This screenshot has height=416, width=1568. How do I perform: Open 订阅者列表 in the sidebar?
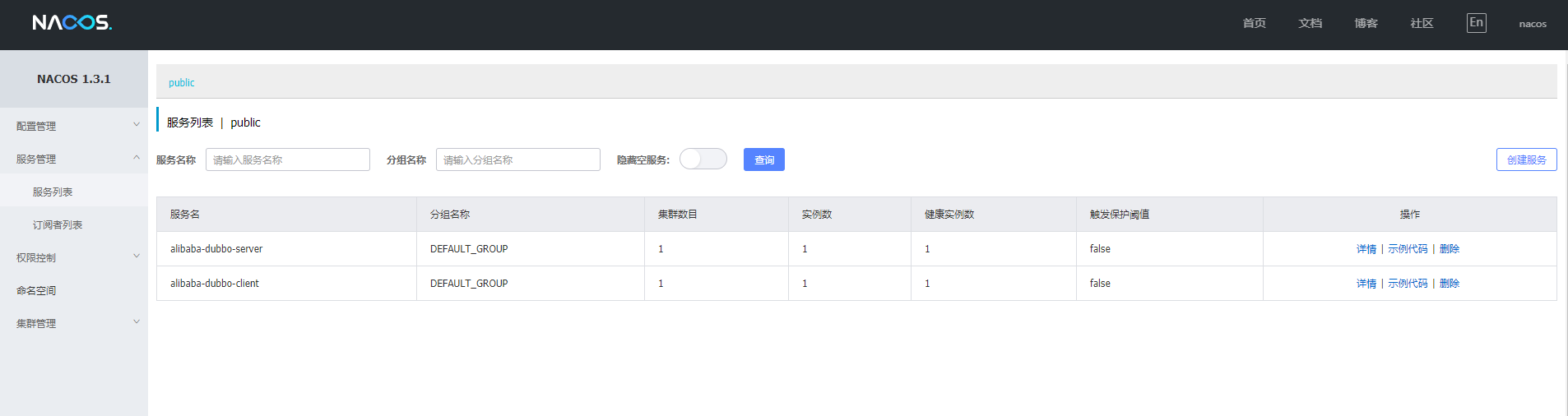pyautogui.click(x=58, y=224)
